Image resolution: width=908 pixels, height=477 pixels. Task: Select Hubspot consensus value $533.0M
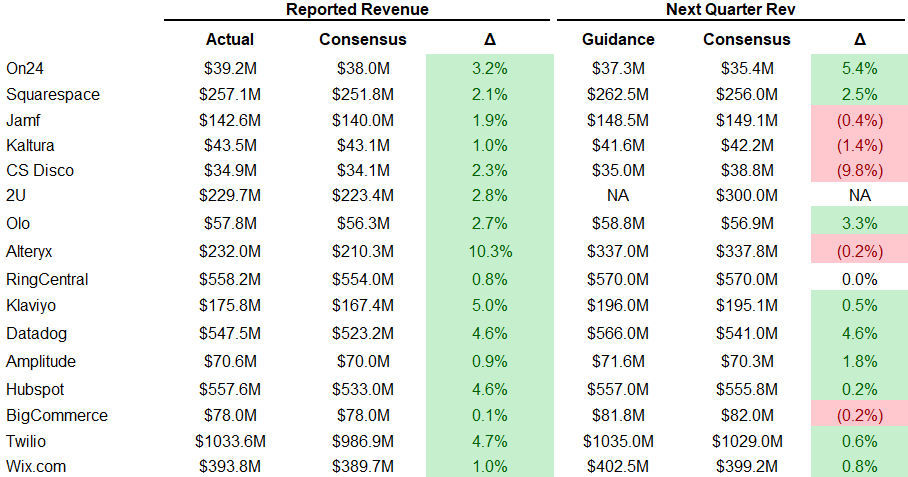363,389
